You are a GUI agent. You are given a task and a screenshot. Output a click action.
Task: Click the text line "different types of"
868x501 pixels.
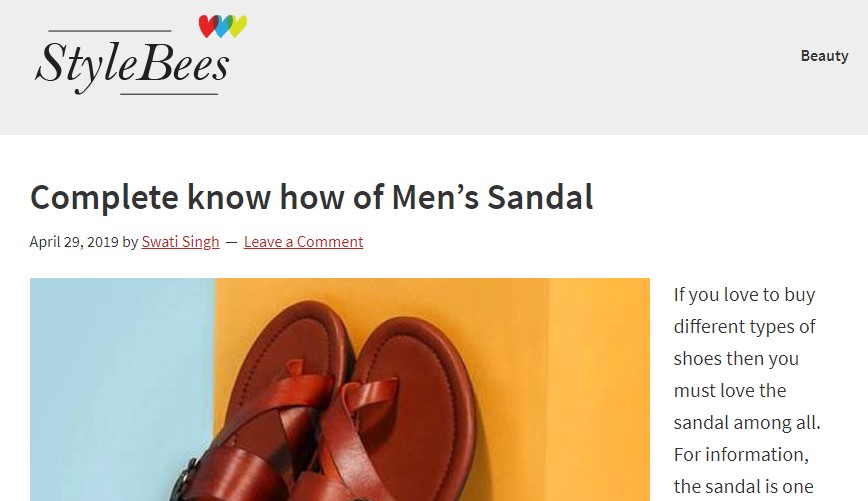(744, 327)
